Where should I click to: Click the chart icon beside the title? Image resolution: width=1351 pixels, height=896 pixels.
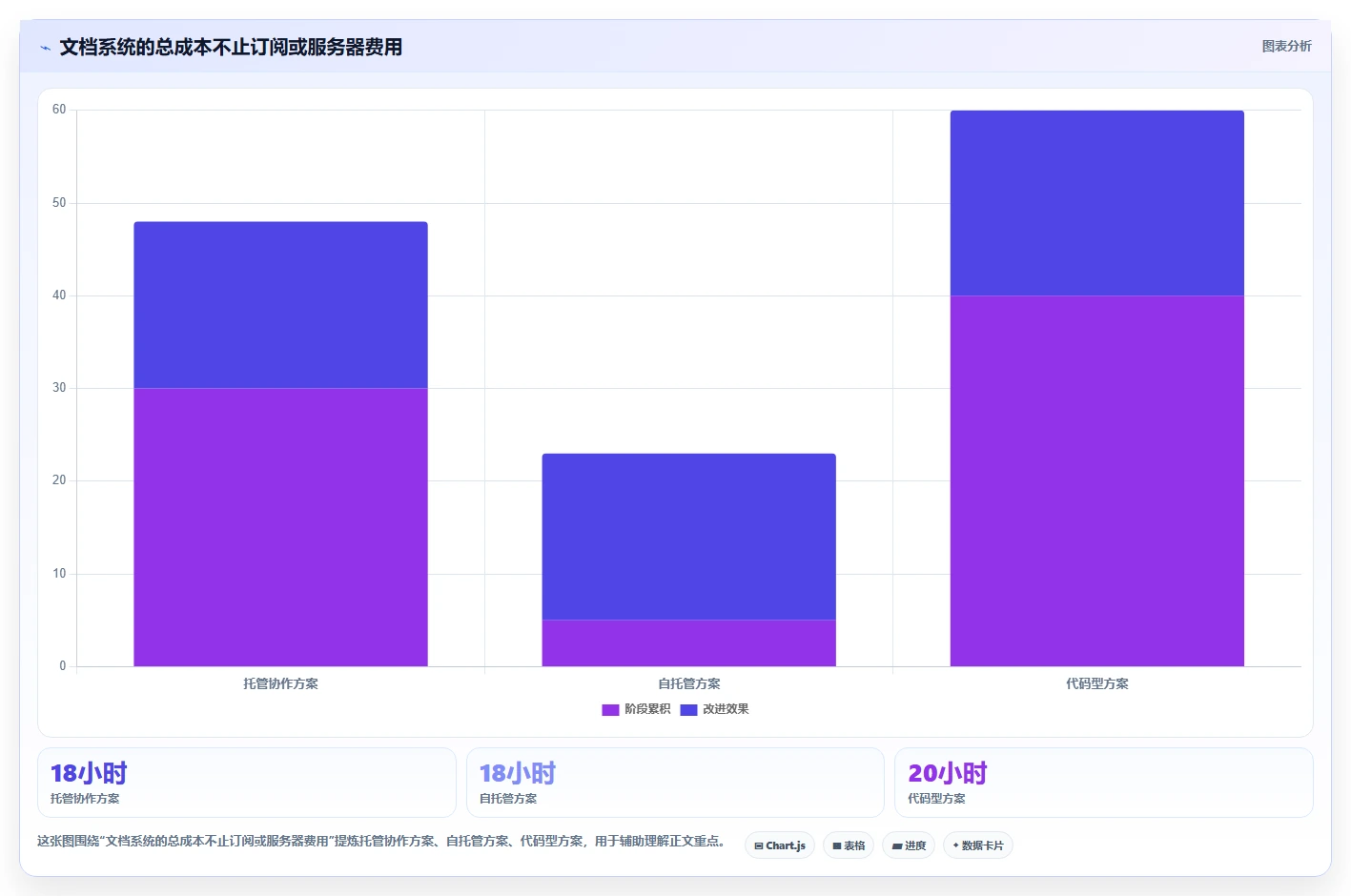pos(45,48)
